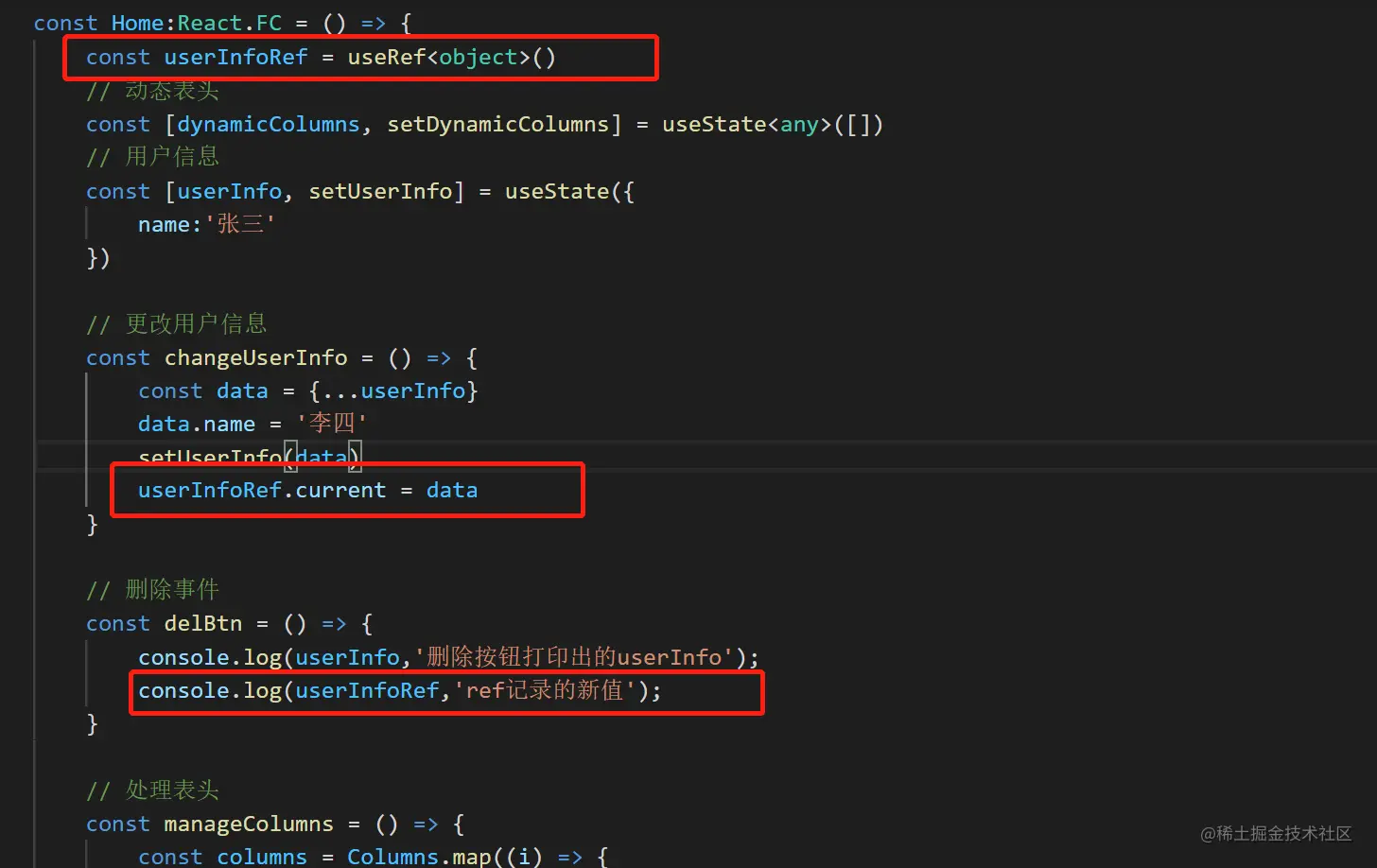Click 'changeUserInfo' function name
This screenshot has height=868, width=1377.
255,357
